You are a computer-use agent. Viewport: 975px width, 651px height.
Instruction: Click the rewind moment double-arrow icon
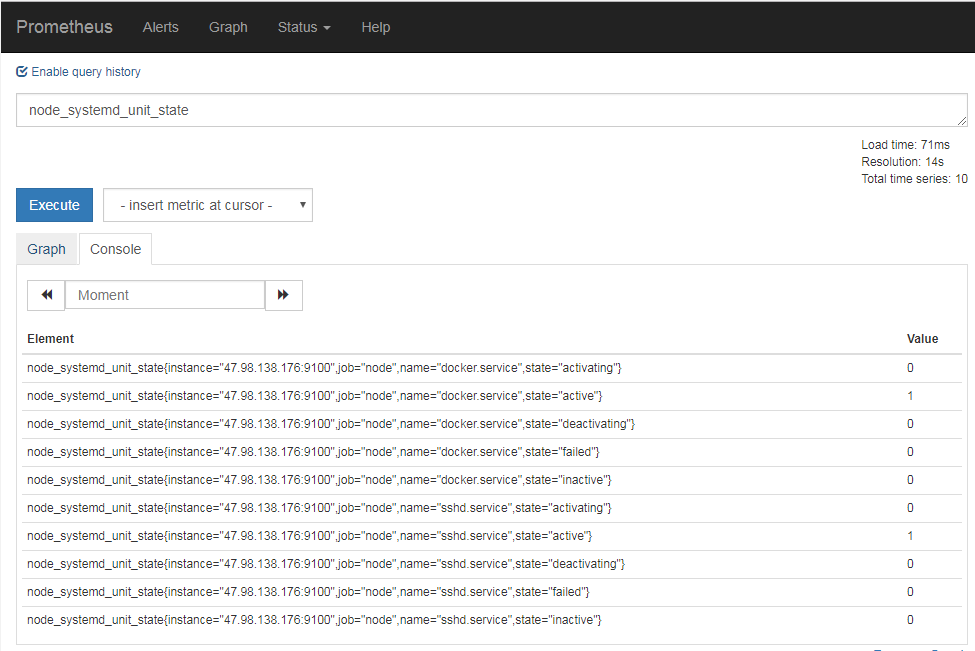pyautogui.click(x=46, y=295)
